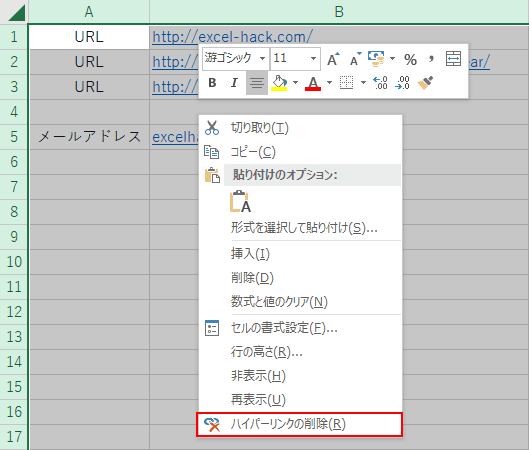Open accounting format dropdown arrow
529x450 pixels.
tap(392, 59)
